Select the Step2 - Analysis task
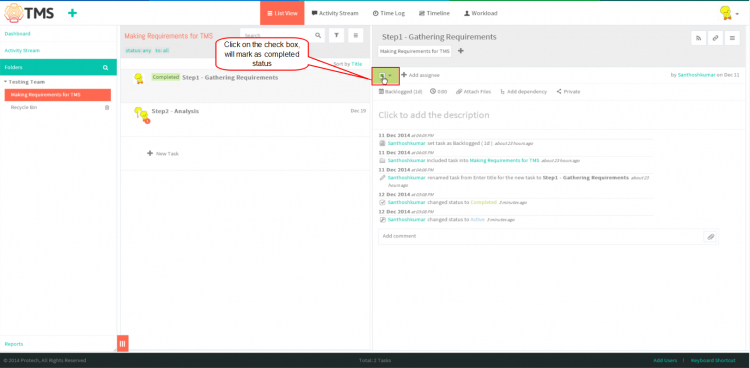 tap(245, 120)
